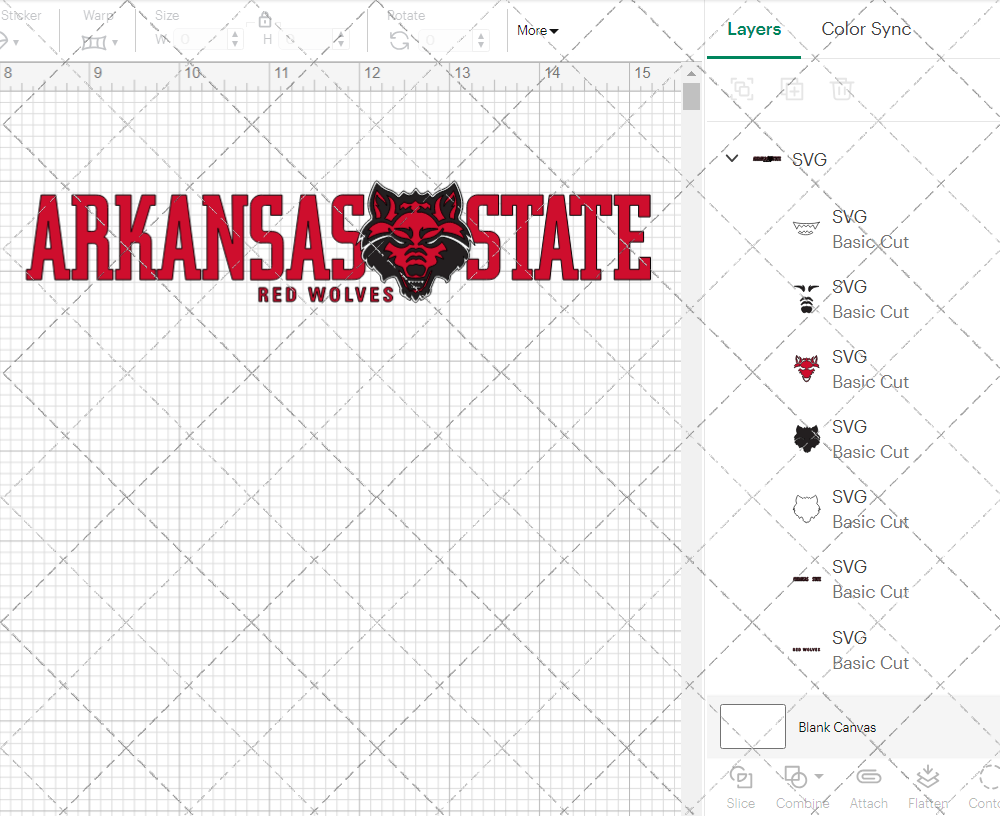Switch to the Color Sync tab
1000x816 pixels.
click(x=866, y=29)
